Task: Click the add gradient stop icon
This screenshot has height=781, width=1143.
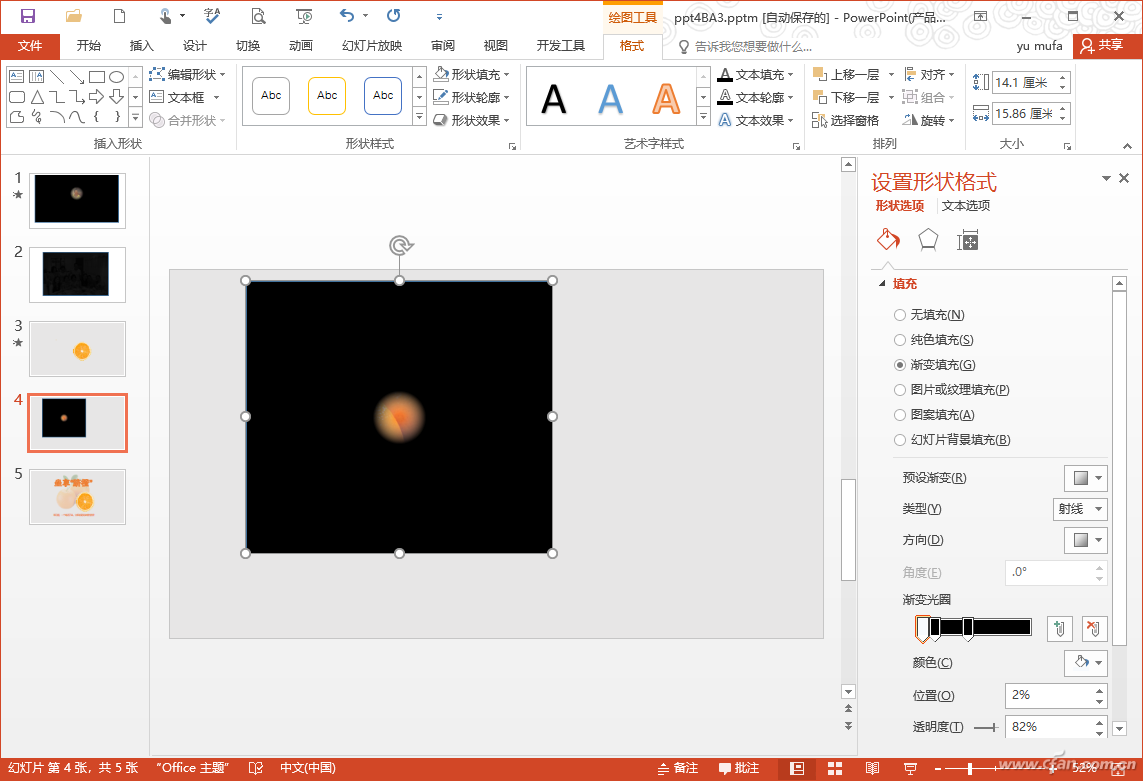Action: 1060,629
